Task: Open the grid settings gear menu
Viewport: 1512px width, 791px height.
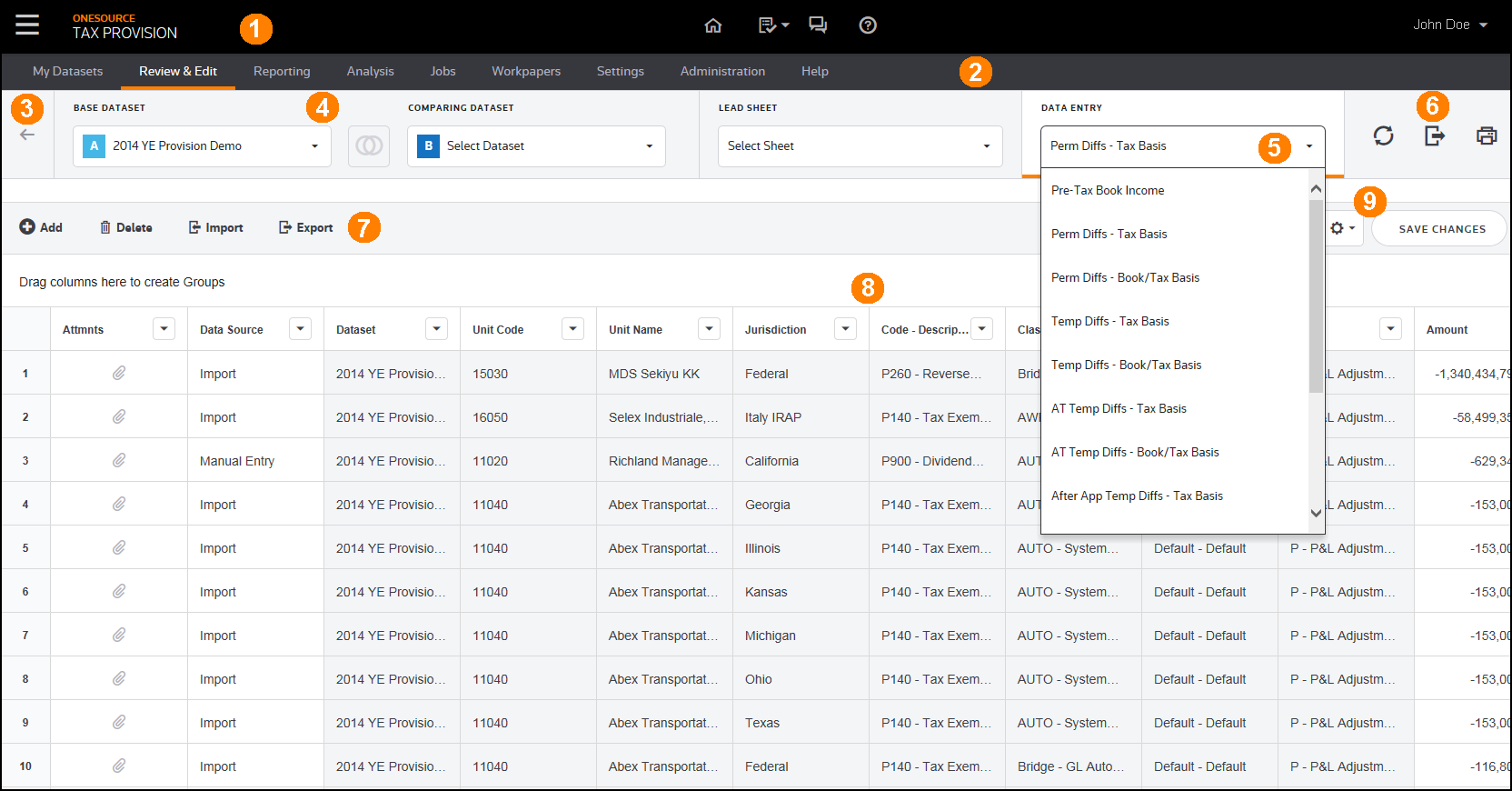Action: 1342,228
